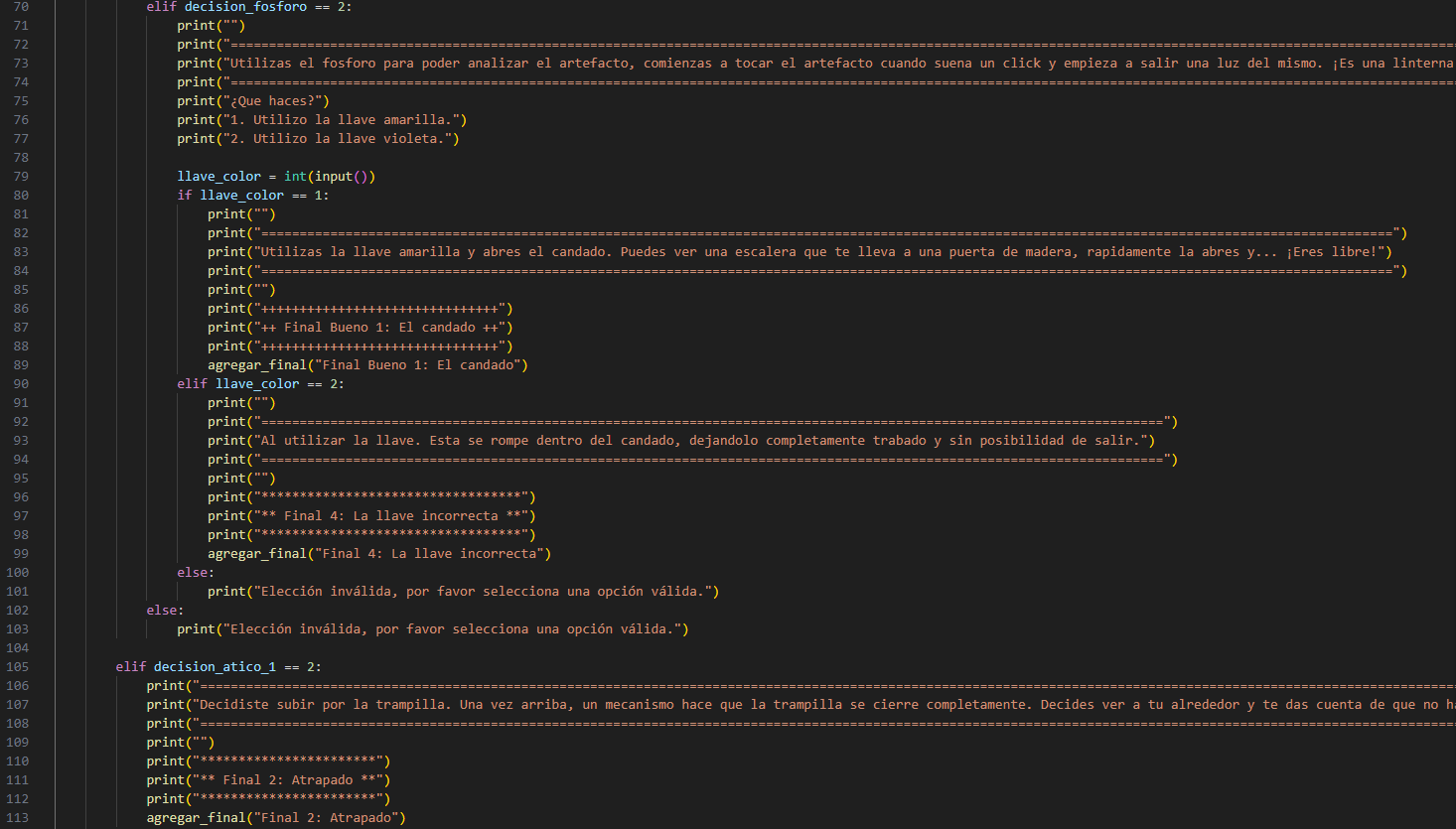Click agregar_final call with 'Final 2: Atrapado'
Image resolution: width=1456 pixels, height=829 pixels.
pos(276,818)
